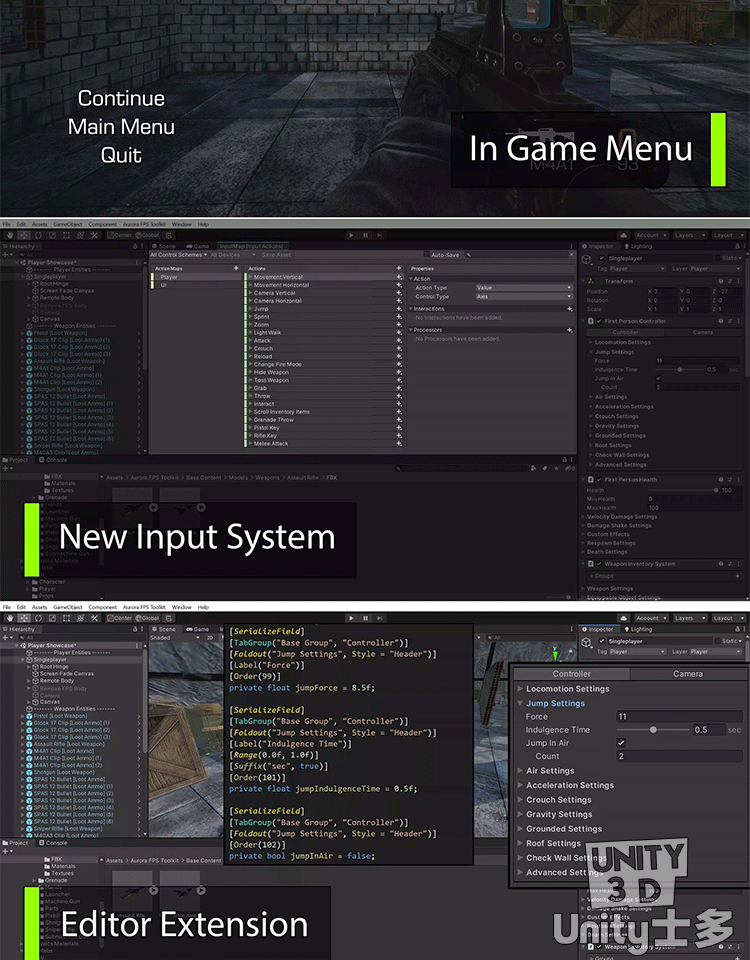Screen dimensions: 750x960
Task: Open the Action Type dropdown showing Value
Action: coord(523,288)
